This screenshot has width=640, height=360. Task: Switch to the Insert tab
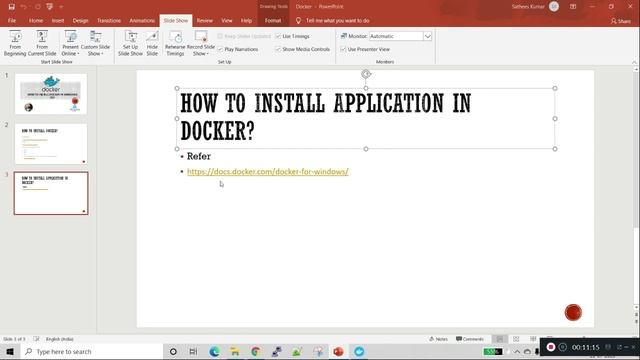pyautogui.click(x=58, y=20)
